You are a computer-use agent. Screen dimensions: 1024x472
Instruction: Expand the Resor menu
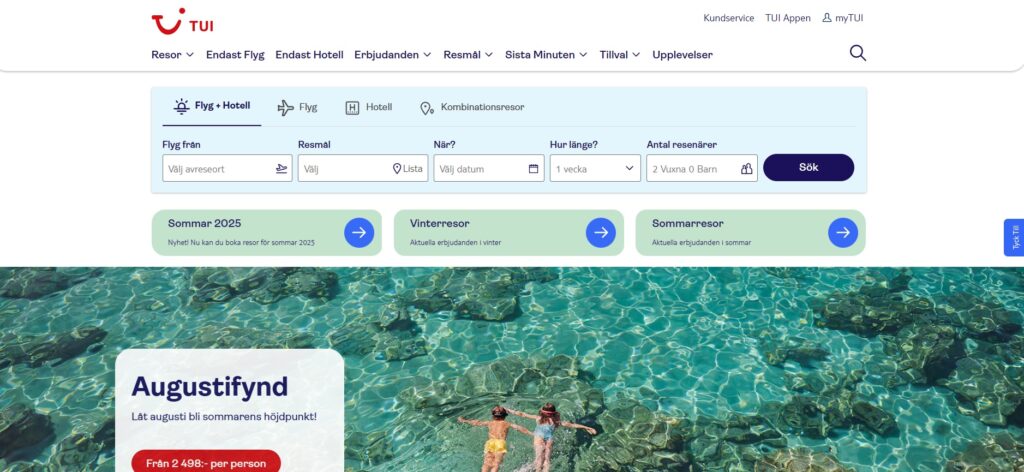click(172, 55)
